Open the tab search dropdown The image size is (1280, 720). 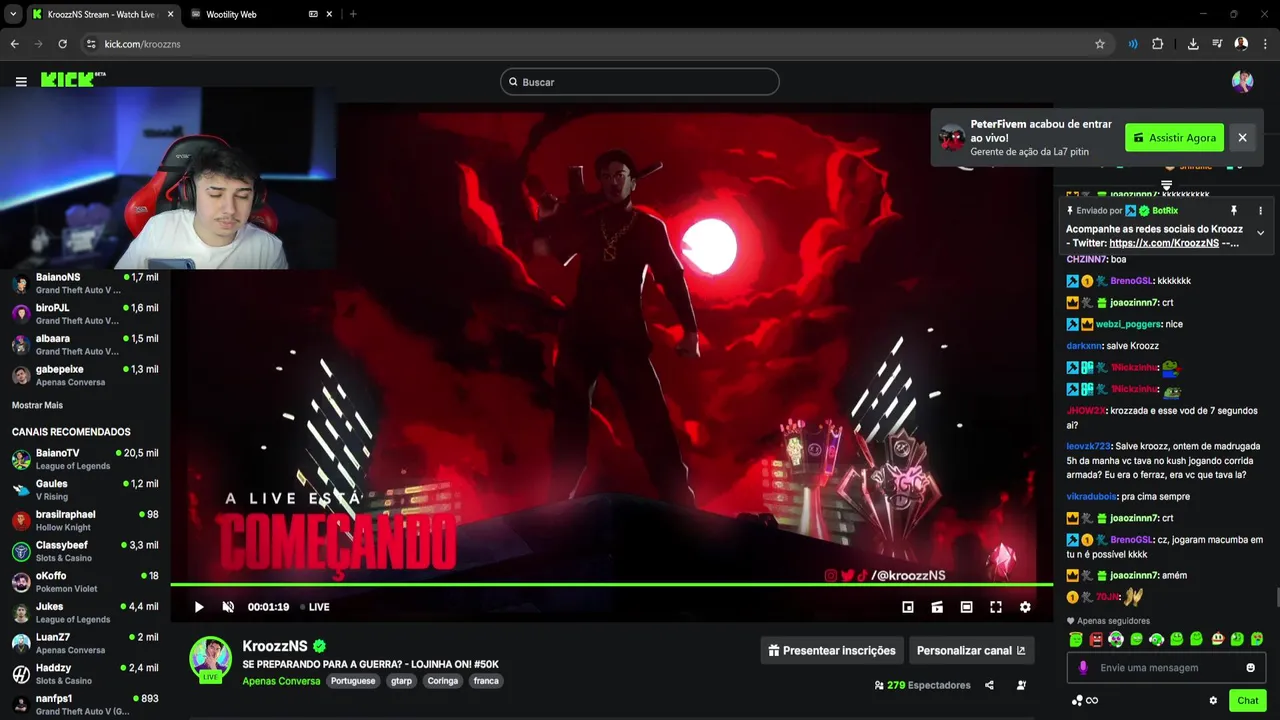click(13, 14)
